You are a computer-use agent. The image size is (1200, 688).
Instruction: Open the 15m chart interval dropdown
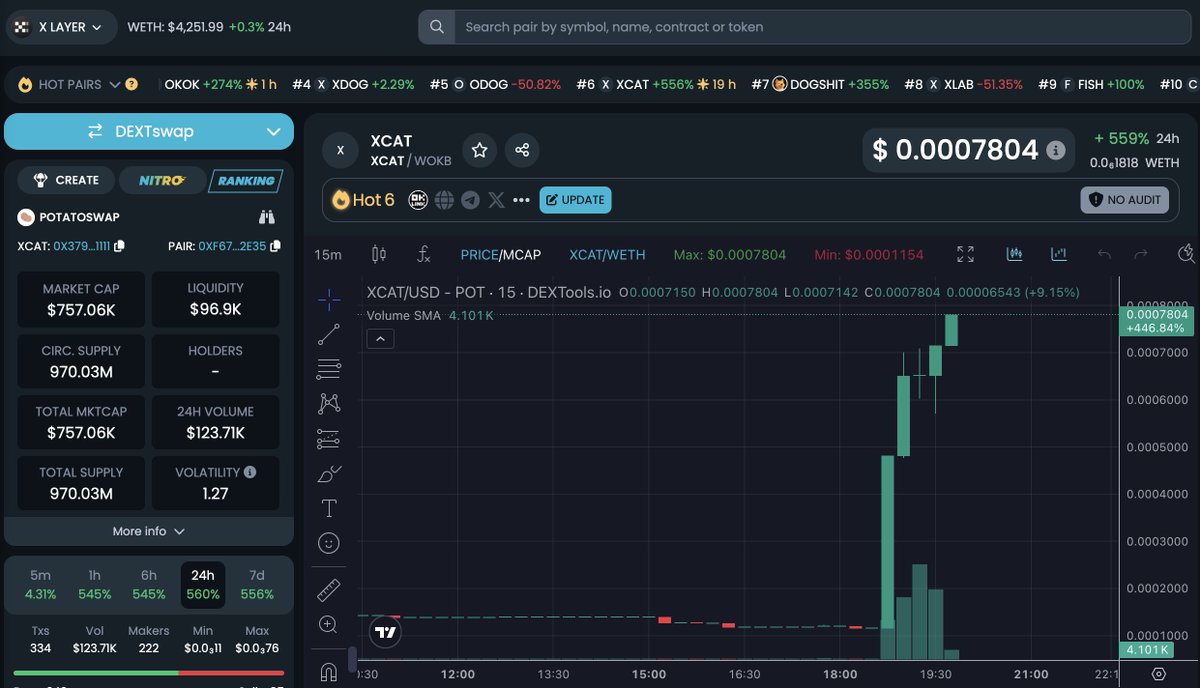point(328,255)
